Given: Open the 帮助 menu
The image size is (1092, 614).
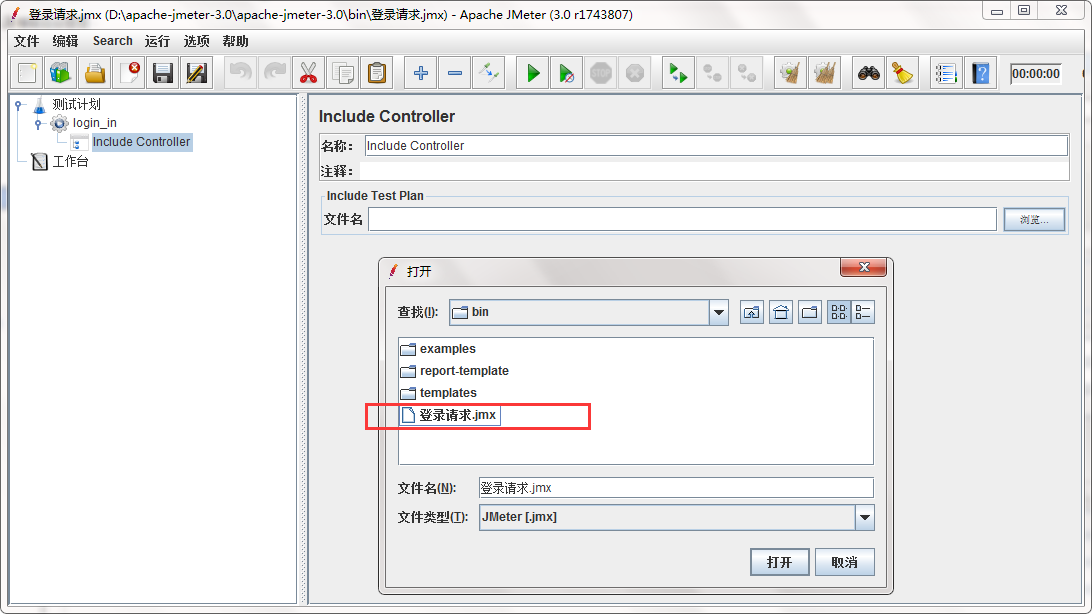Looking at the screenshot, I should tap(235, 41).
